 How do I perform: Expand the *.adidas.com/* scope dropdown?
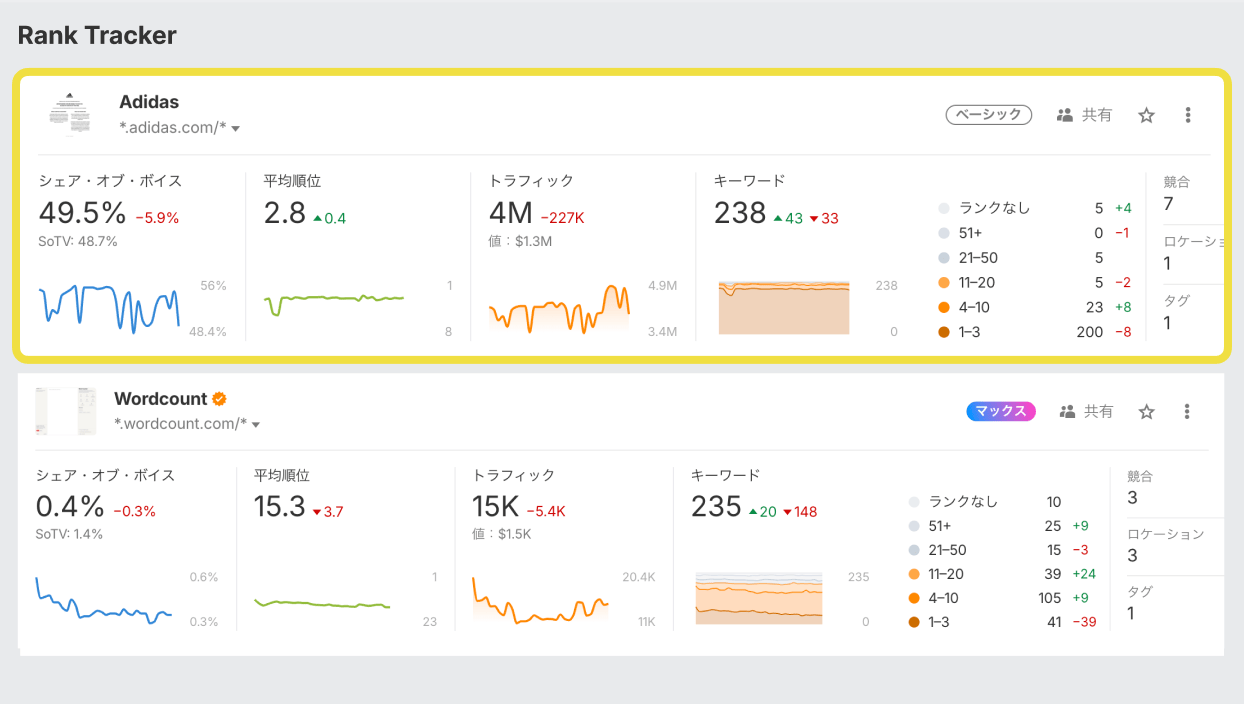coord(236,128)
